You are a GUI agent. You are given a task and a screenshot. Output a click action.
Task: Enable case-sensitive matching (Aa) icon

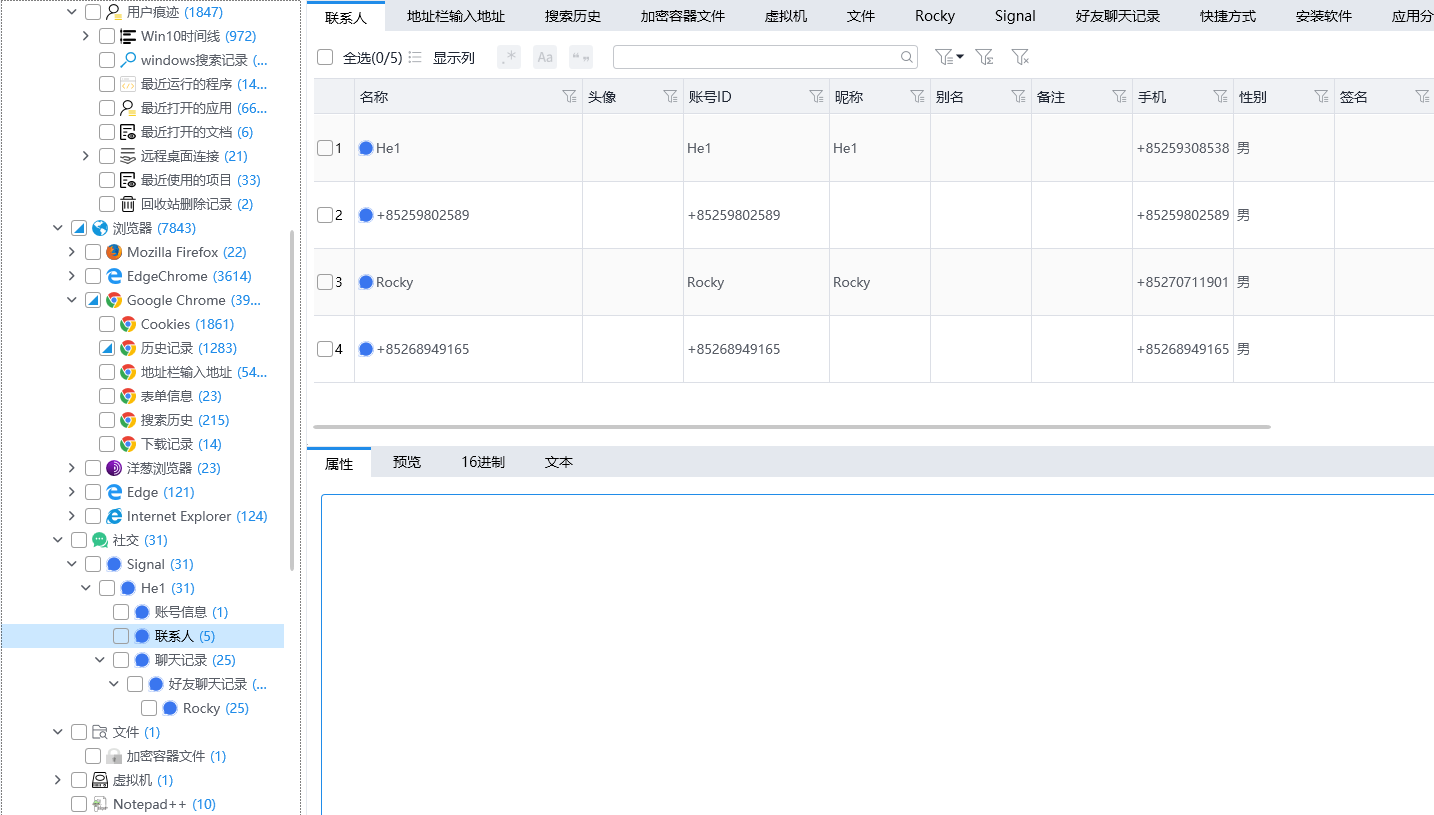coord(545,57)
